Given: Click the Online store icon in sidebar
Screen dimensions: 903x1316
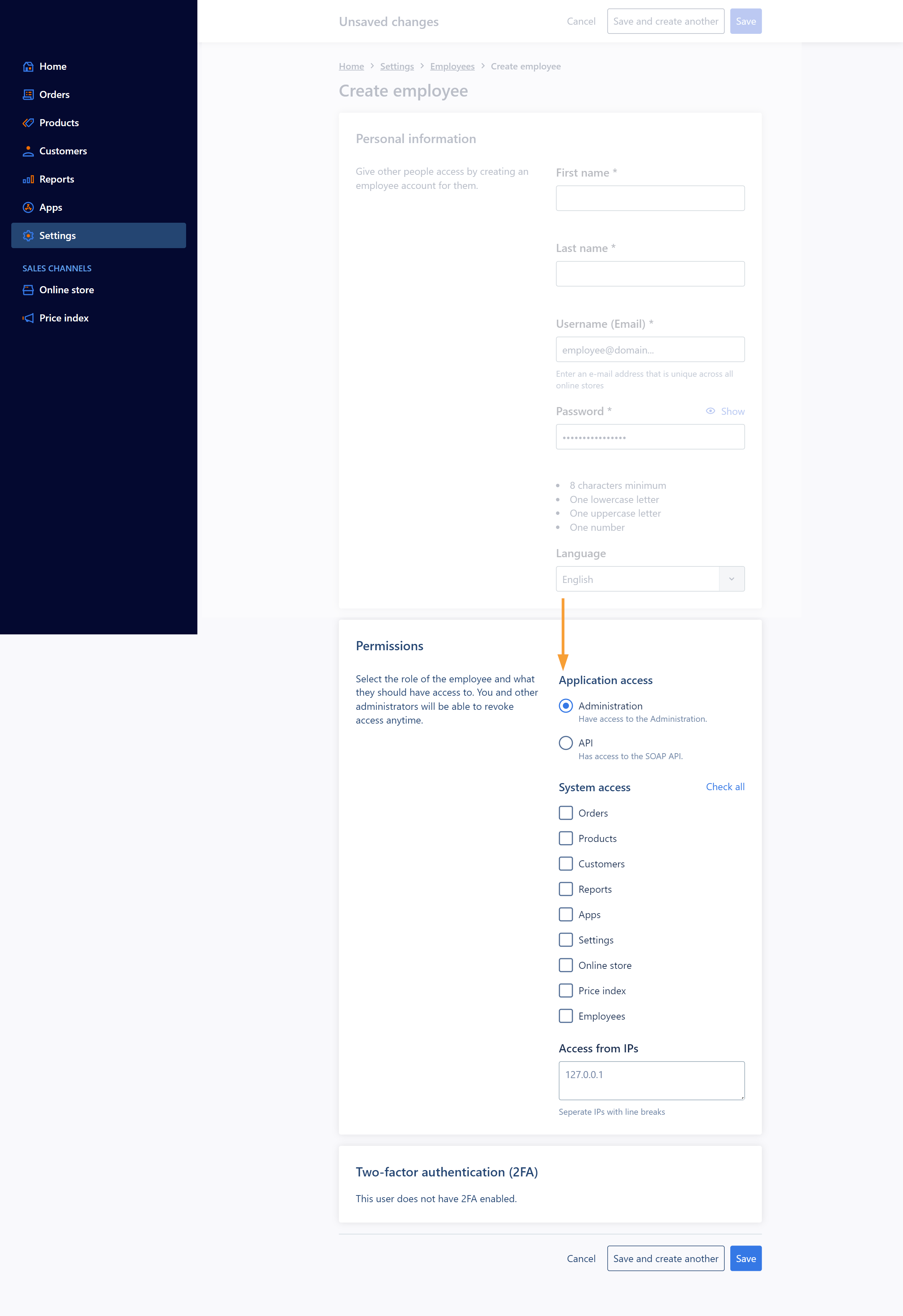Looking at the screenshot, I should [x=28, y=290].
